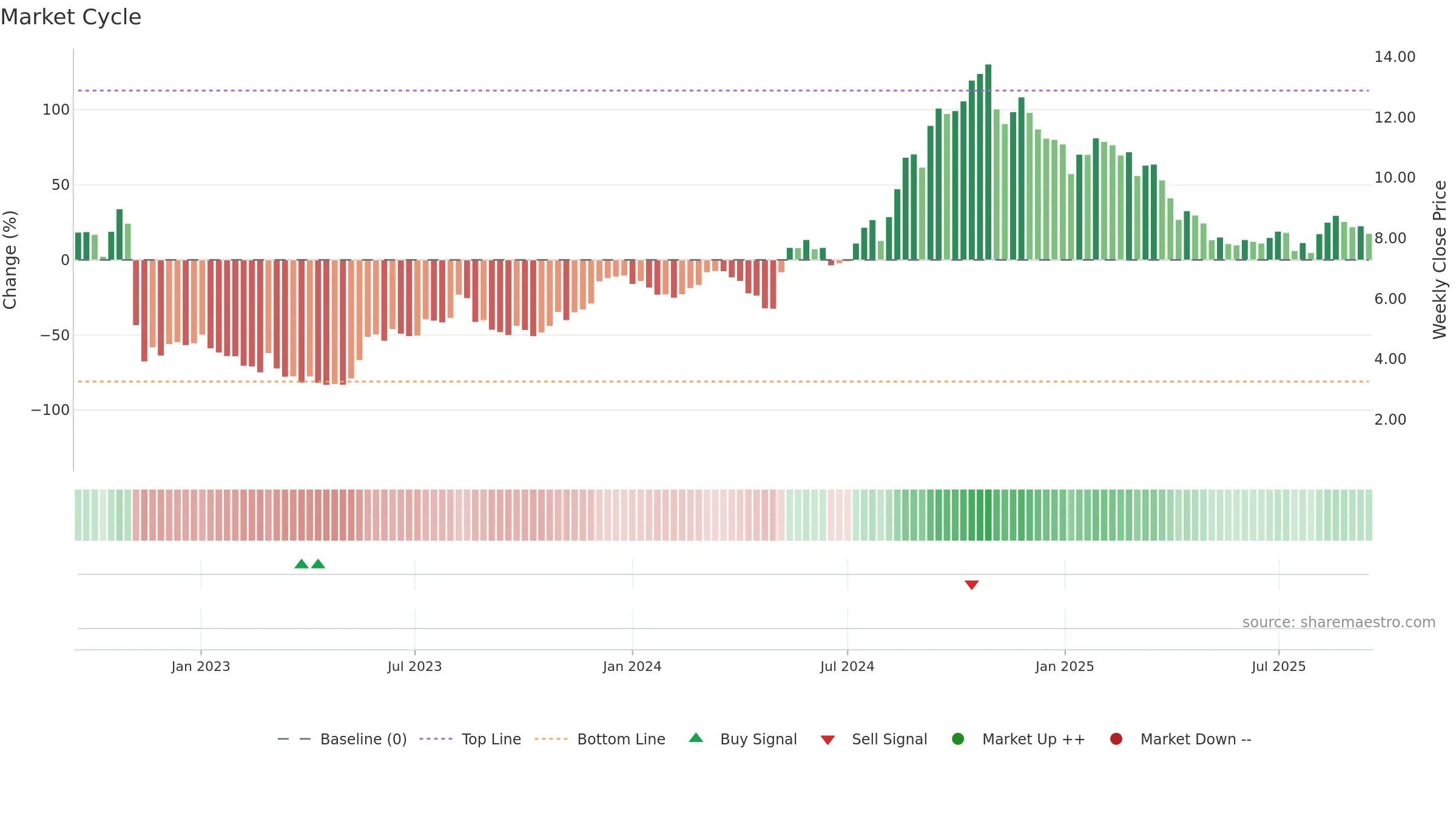Screen dimensions: 1456x819
Task: Click the 50 tick on left axis
Action: [x=61, y=185]
